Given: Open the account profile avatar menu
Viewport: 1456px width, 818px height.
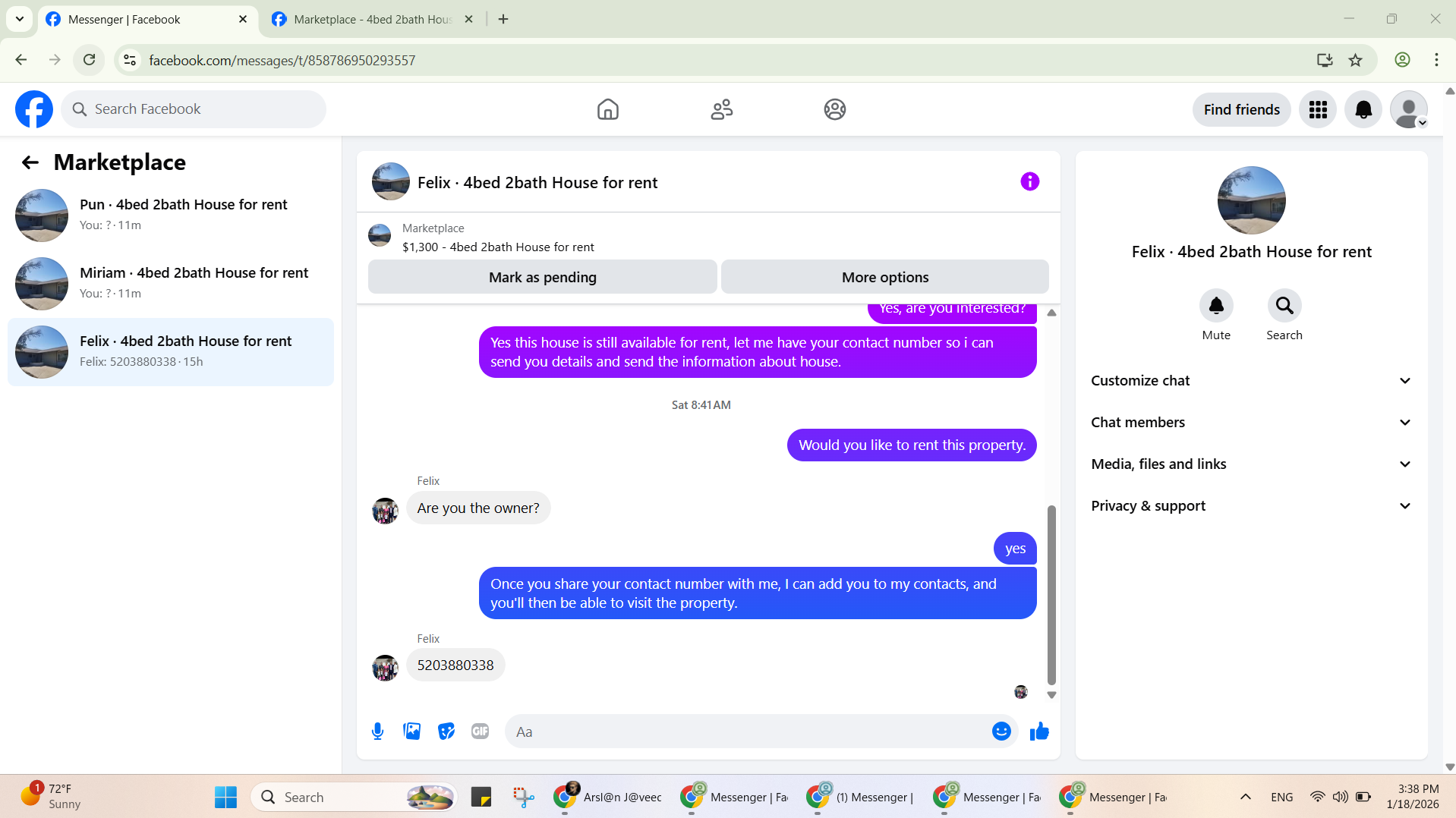Looking at the screenshot, I should 1409,110.
